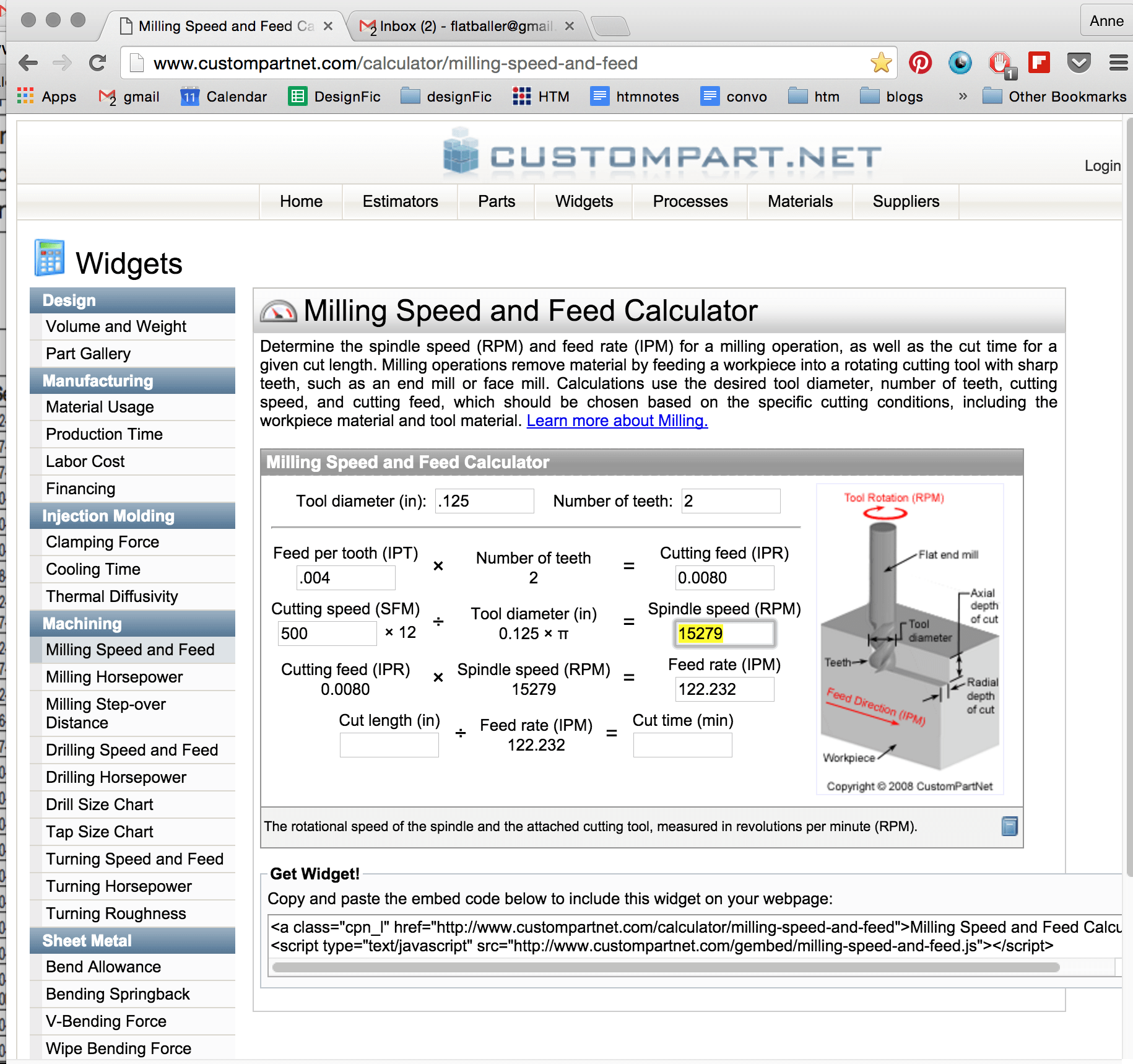The width and height of the screenshot is (1133, 1064).
Task: Click the Cut time output field
Action: point(682,745)
